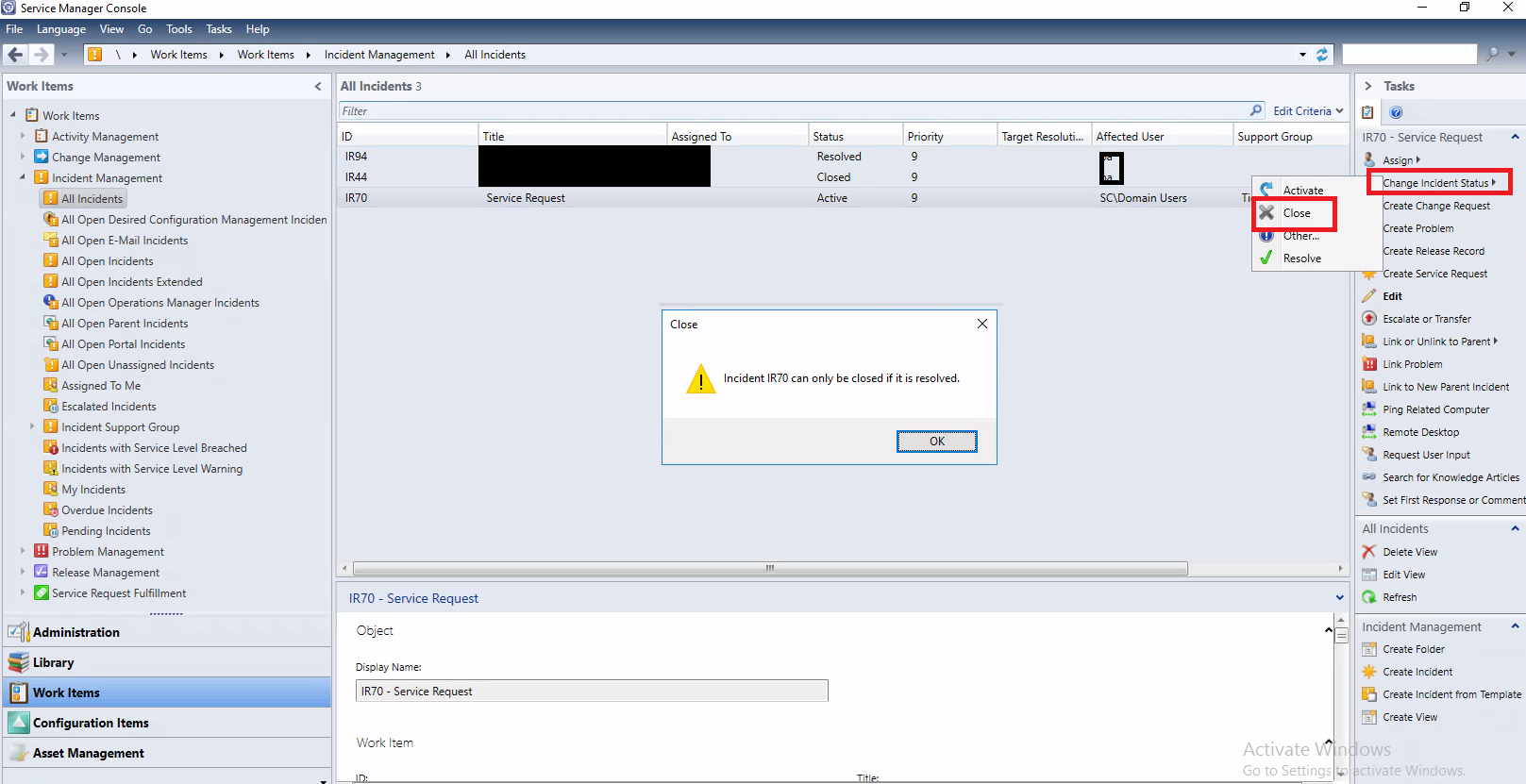This screenshot has width=1526, height=784.
Task: Collapse the Incident Management tree node
Action: pos(23,177)
